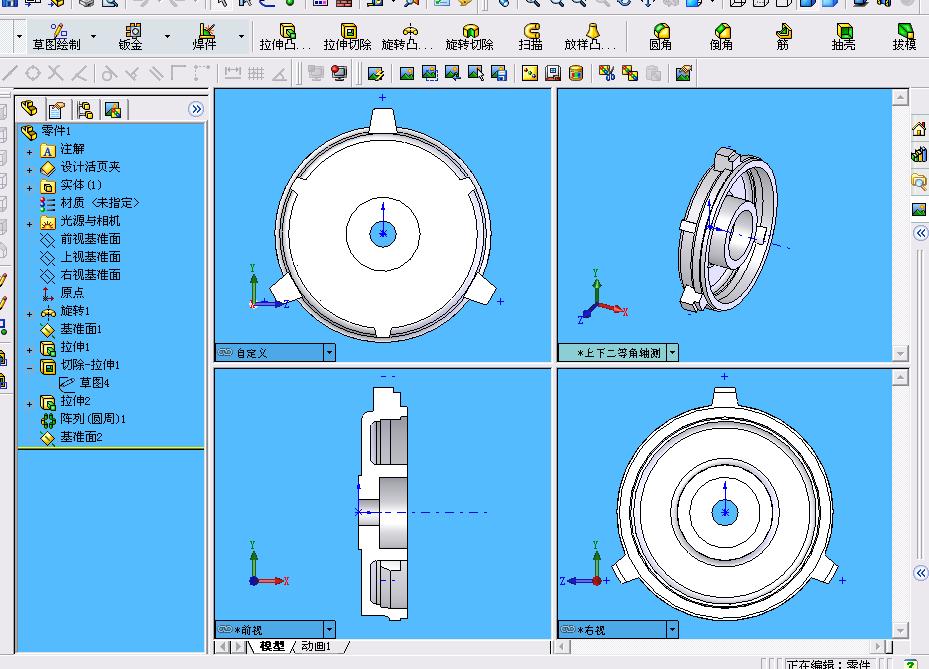
Task: Click scroll-up arrow of top-right viewport
Action: coord(900,97)
